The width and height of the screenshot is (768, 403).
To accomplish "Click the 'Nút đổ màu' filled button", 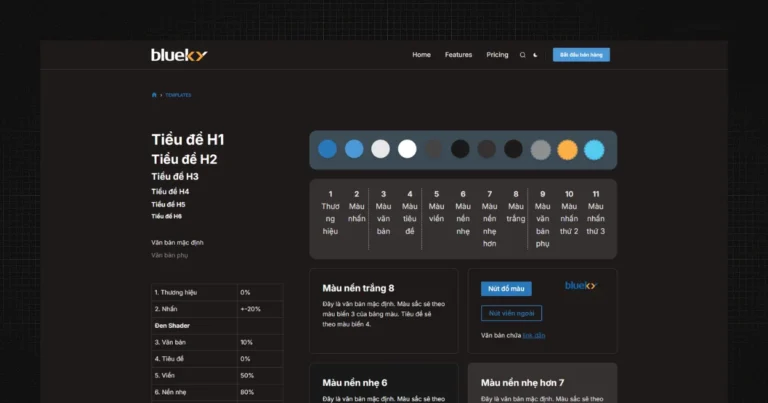I will (506, 288).
